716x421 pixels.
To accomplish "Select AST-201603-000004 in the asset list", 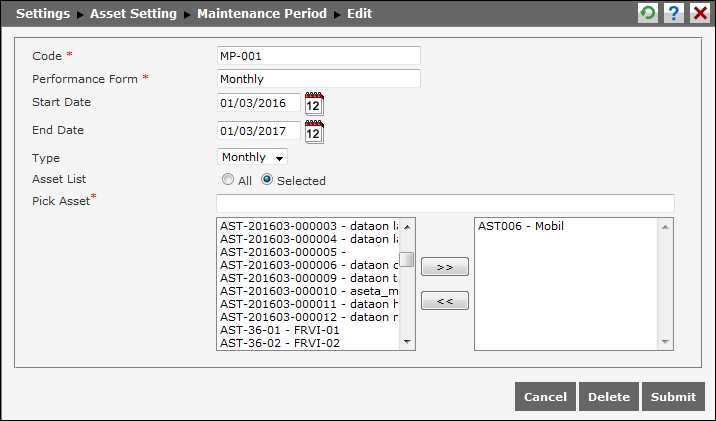I will 309,239.
